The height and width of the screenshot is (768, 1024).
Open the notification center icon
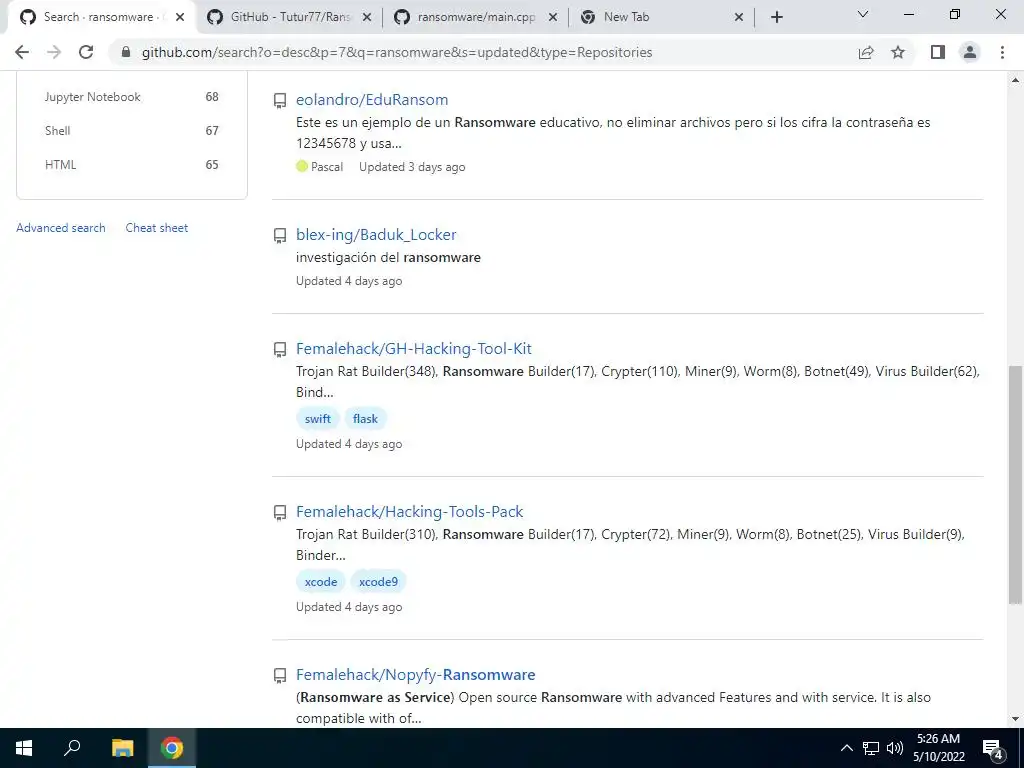993,748
